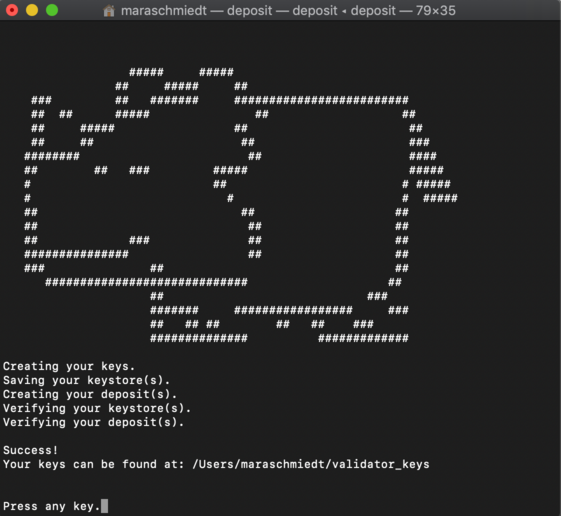
Task: Click the home folder icon in title bar
Action: (x=109, y=11)
